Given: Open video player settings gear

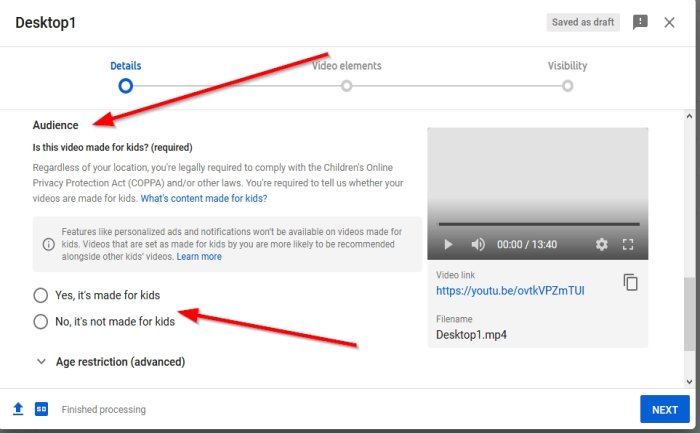Looking at the screenshot, I should click(601, 244).
